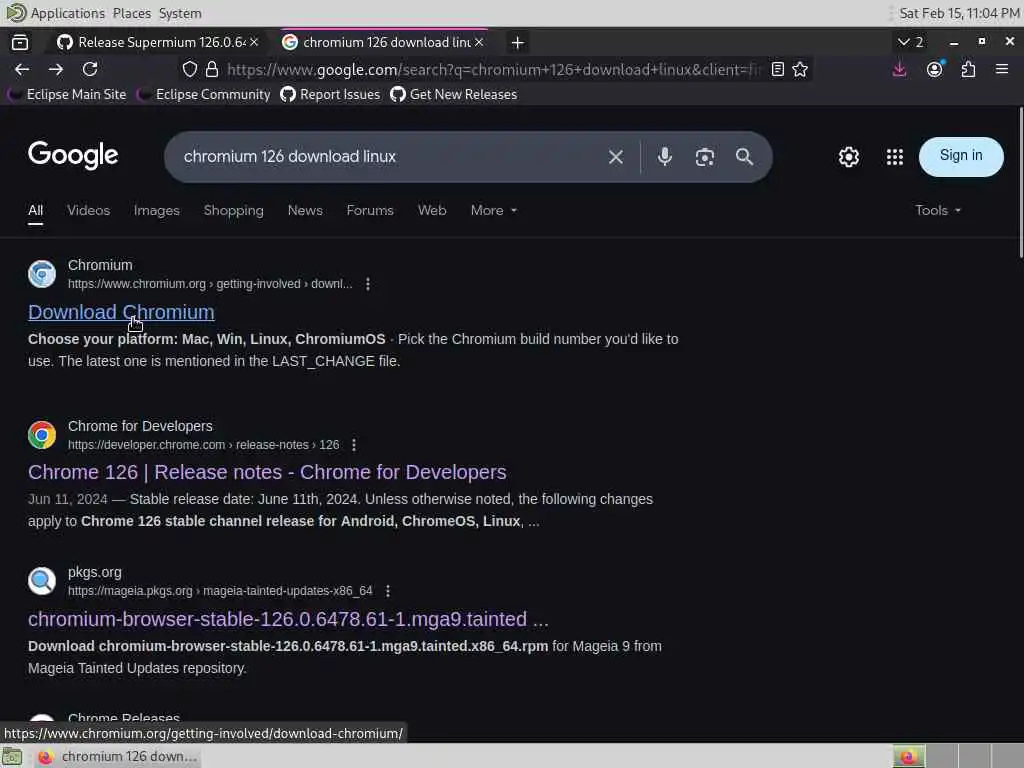This screenshot has width=1024, height=768.
Task: Expand the list-all-tabs dropdown
Action: [910, 42]
